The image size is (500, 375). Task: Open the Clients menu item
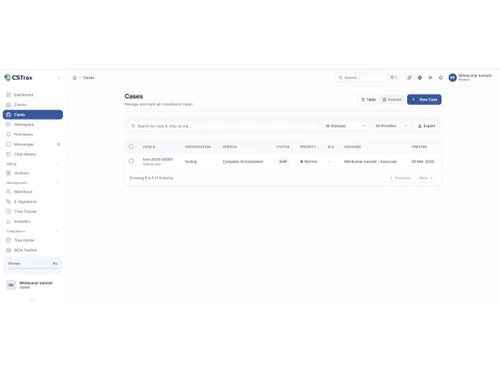pos(33,105)
